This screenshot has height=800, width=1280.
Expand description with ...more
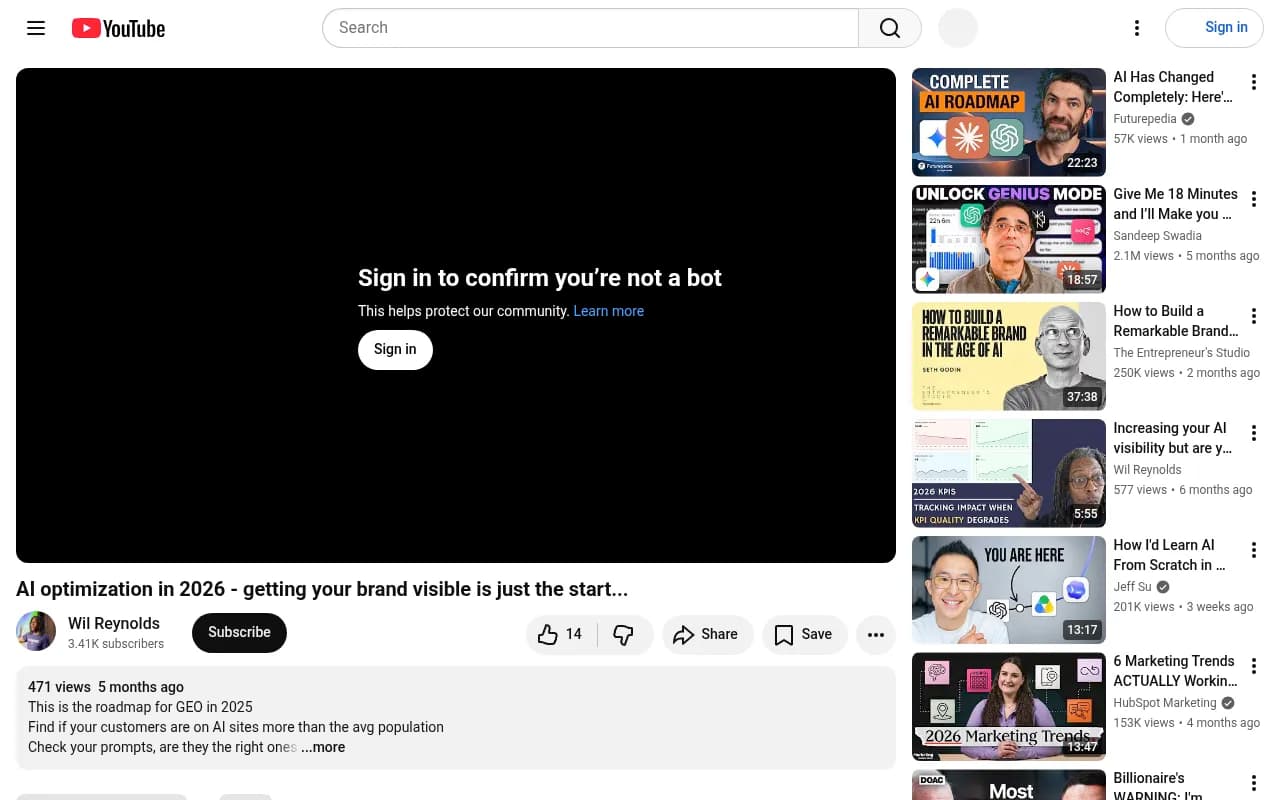pyautogui.click(x=323, y=747)
